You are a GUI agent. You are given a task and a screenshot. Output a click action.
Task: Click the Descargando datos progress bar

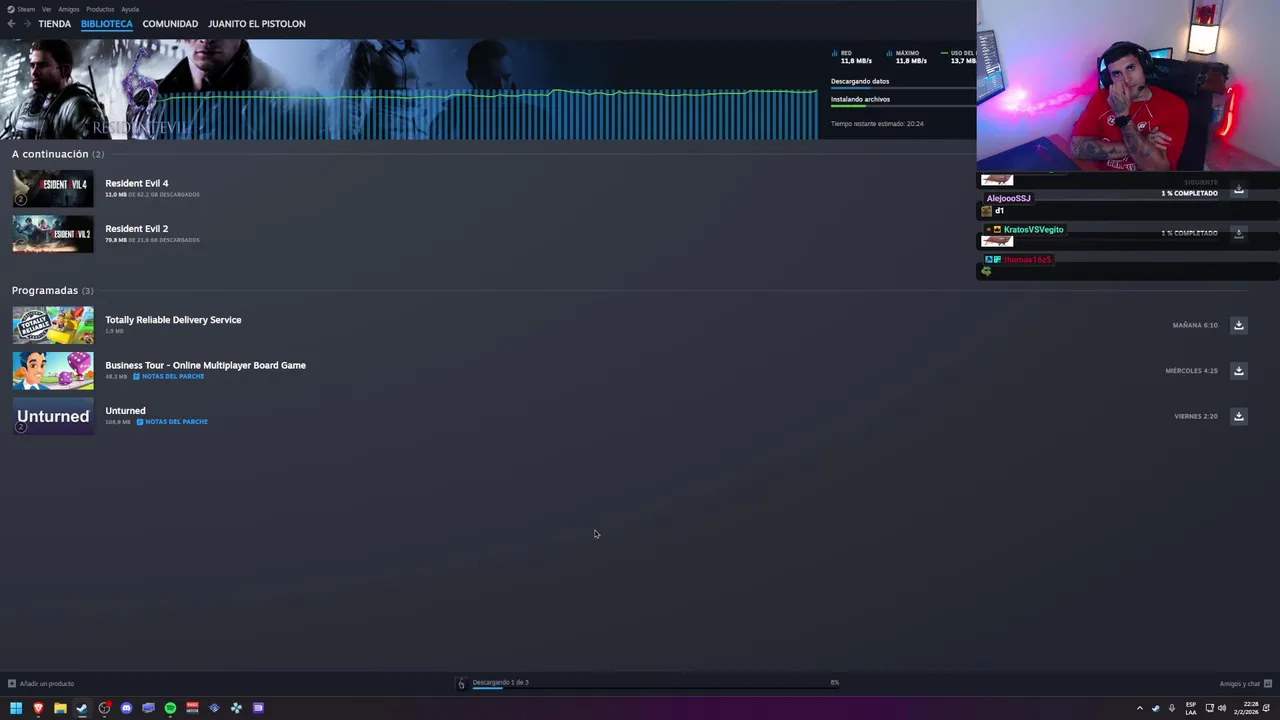(x=903, y=88)
